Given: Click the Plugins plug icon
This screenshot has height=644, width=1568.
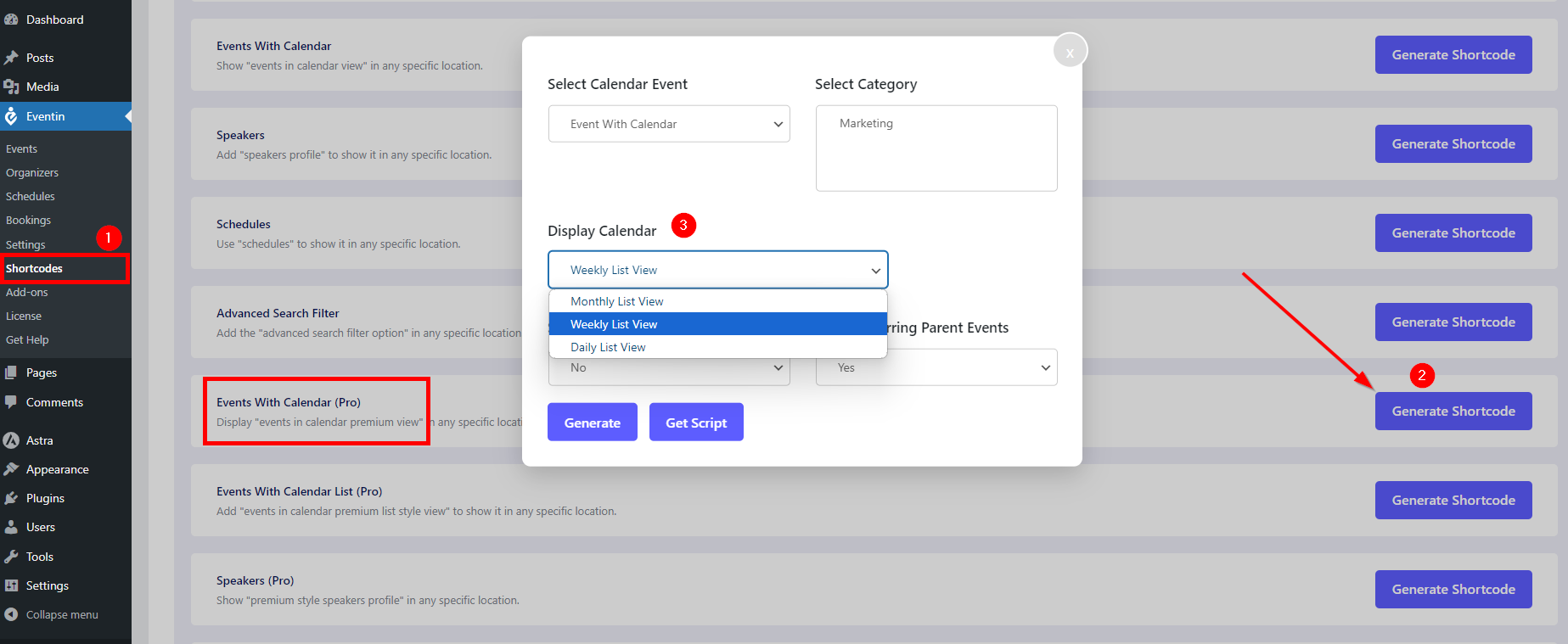Looking at the screenshot, I should coord(11,498).
